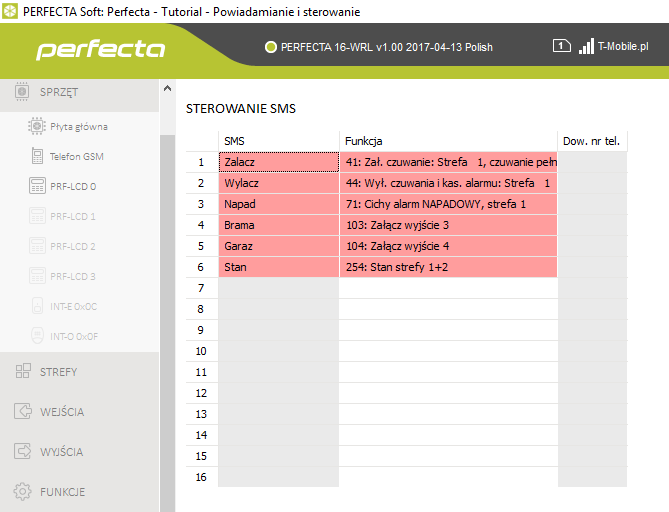Open the STREFY menu section
This screenshot has height=512, width=669.
(79, 372)
